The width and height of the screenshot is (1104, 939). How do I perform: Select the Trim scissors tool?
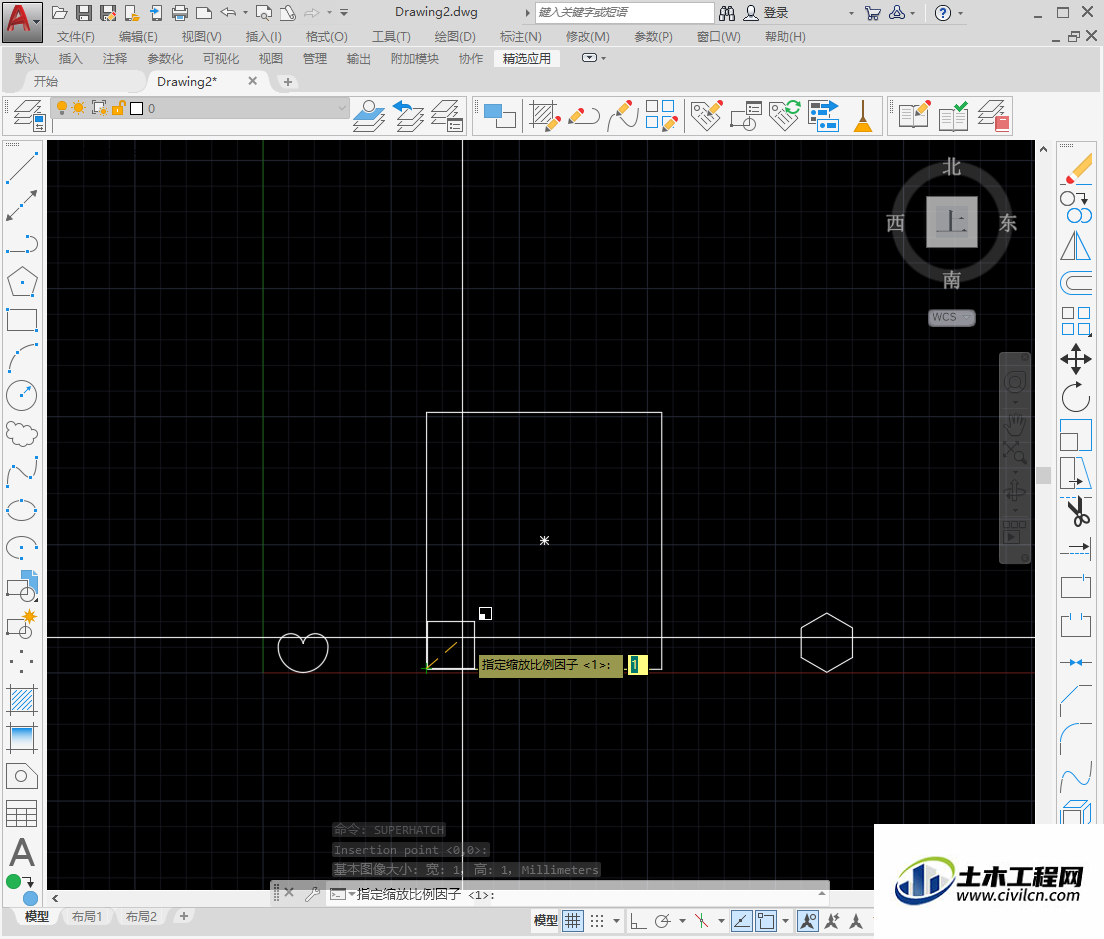(x=1076, y=511)
